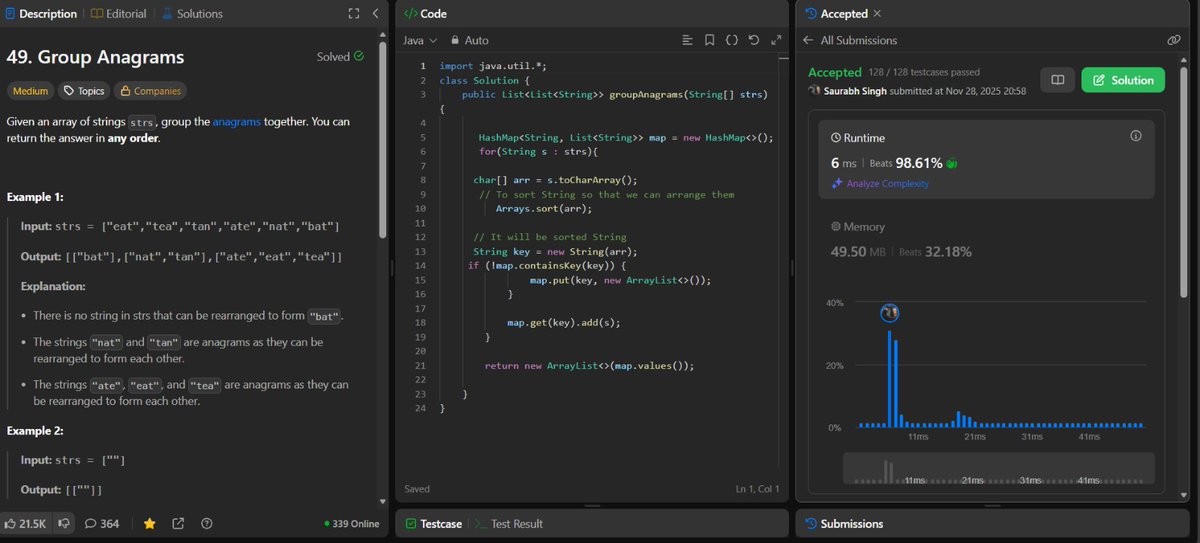This screenshot has height=543, width=1200.
Task: Open the help question mark icon
Action: (207, 523)
